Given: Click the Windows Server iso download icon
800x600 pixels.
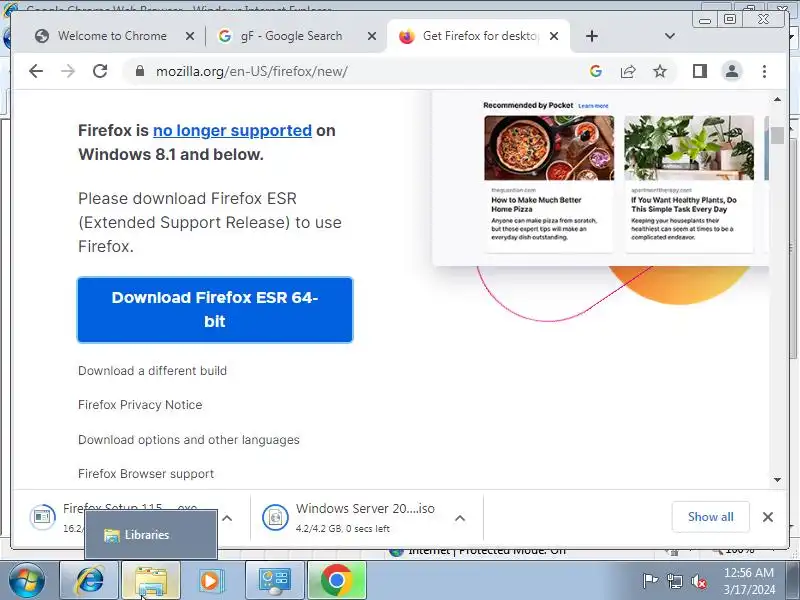Looking at the screenshot, I should [x=276, y=517].
